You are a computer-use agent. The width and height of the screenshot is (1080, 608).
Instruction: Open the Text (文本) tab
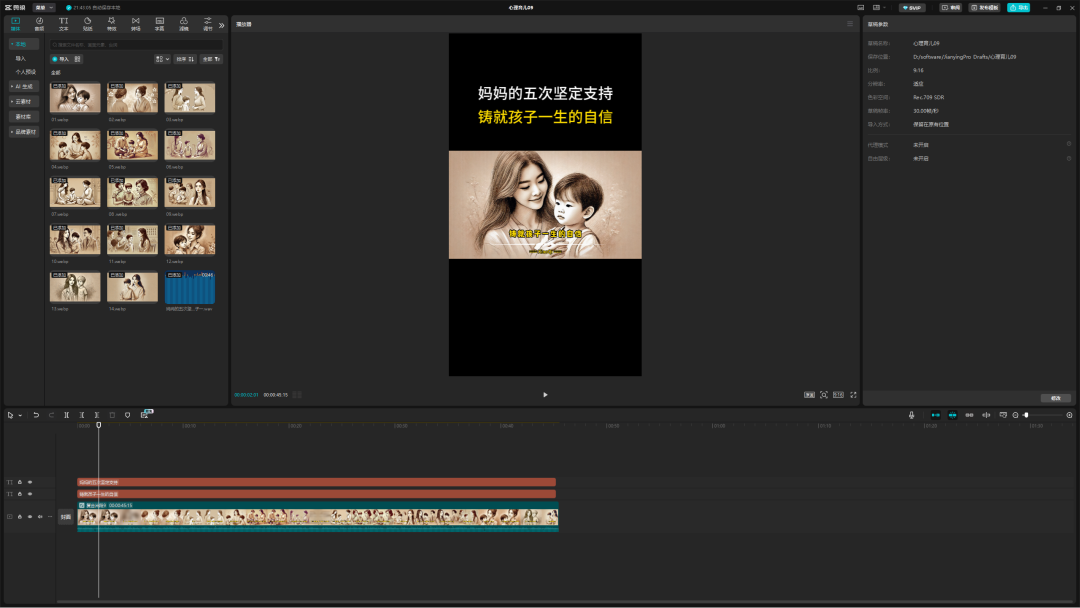point(63,23)
